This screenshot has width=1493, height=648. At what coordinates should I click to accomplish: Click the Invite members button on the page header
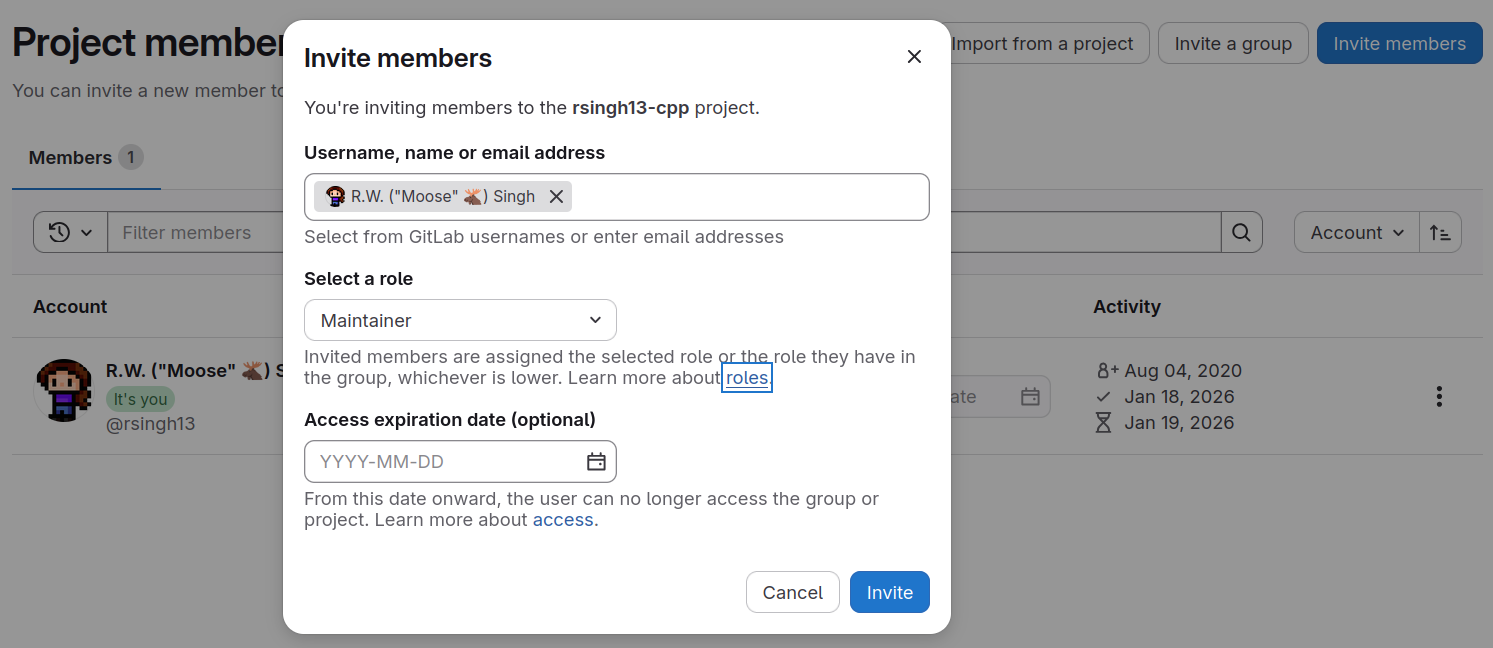(x=1400, y=44)
